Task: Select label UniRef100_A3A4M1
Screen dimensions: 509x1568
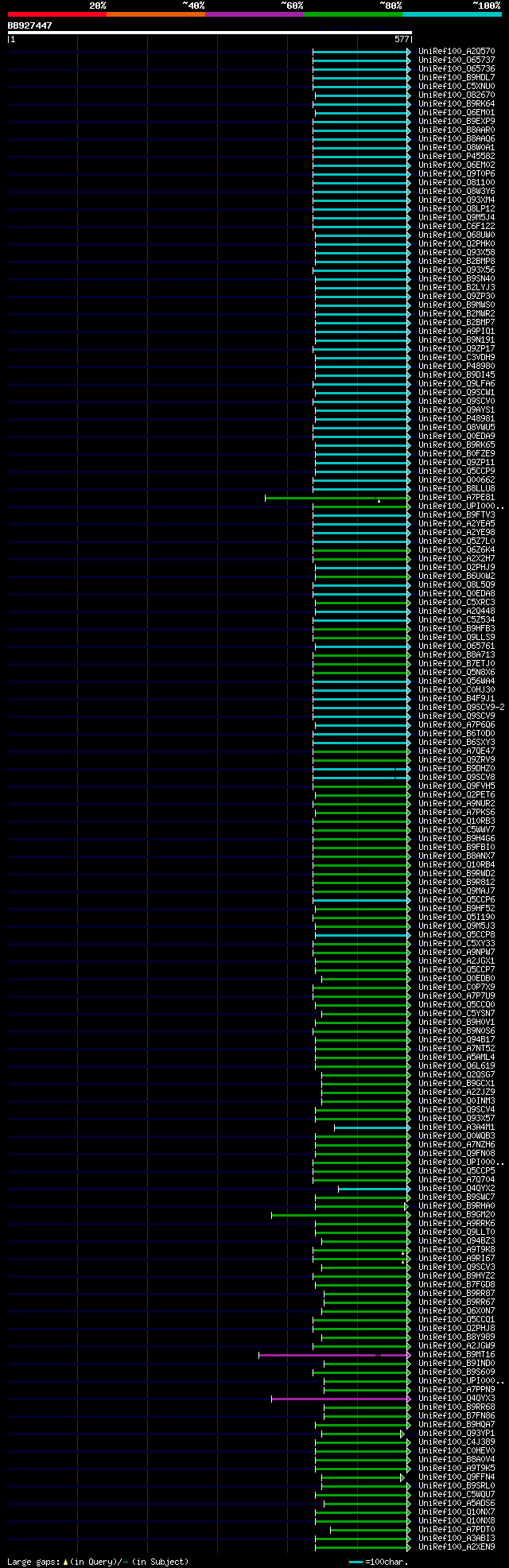Action: [x=457, y=1127]
